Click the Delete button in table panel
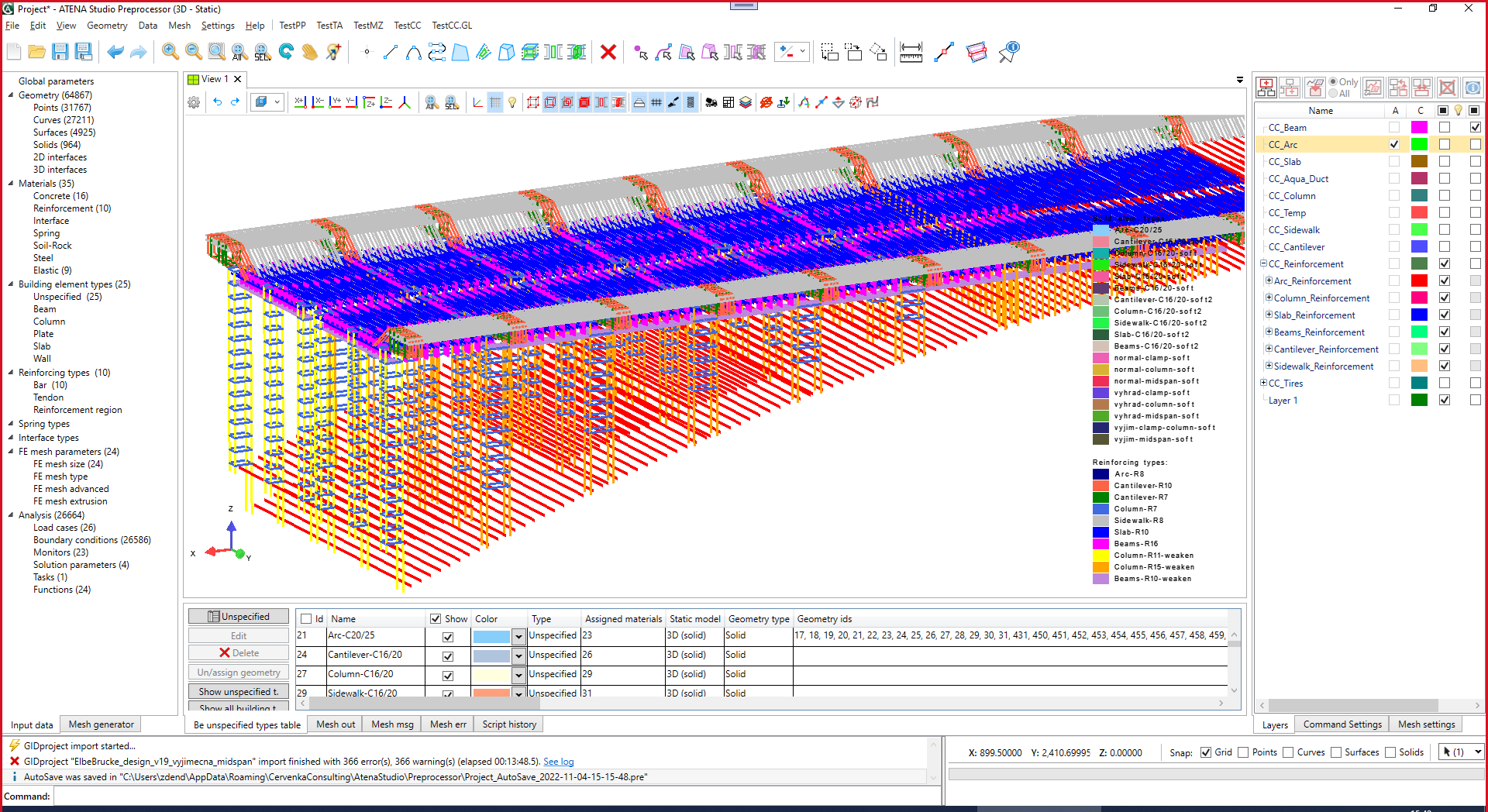 (239, 653)
